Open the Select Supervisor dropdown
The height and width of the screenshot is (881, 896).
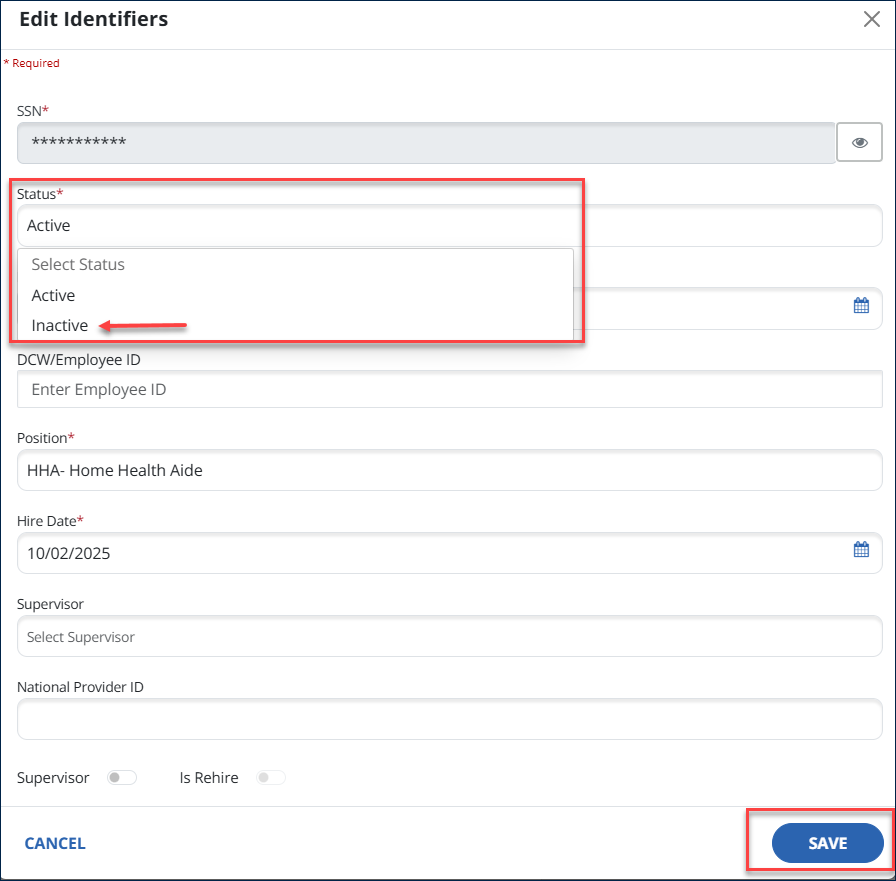[x=449, y=637]
